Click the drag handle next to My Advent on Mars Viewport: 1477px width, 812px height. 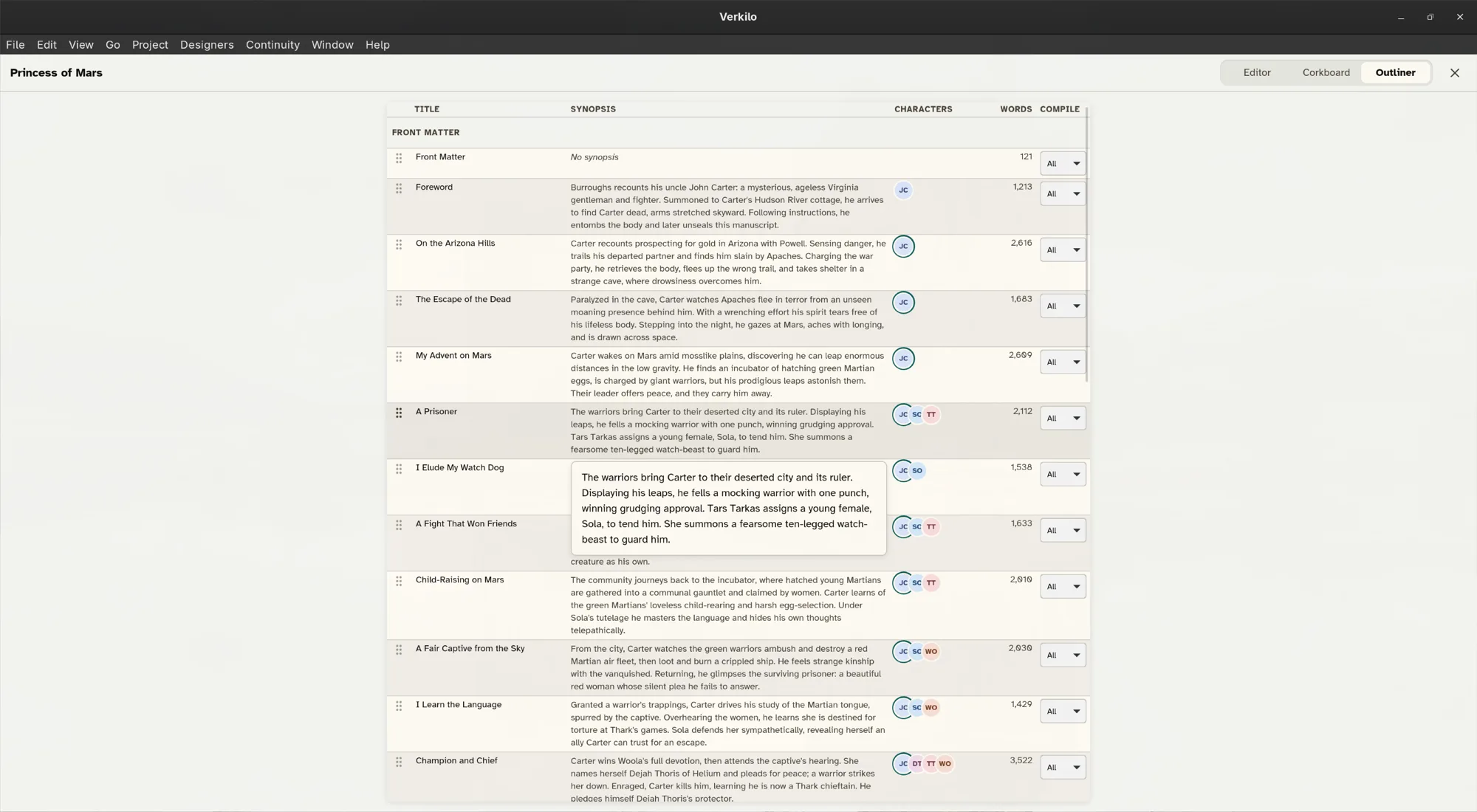pyautogui.click(x=399, y=357)
